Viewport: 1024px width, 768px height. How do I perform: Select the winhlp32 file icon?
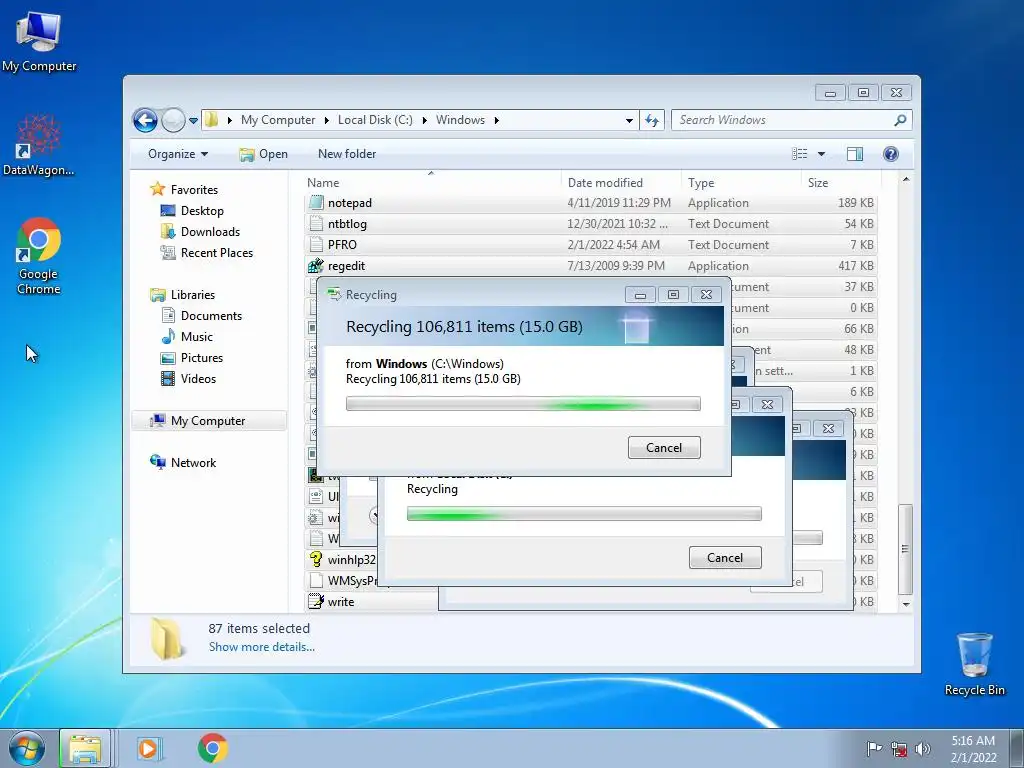tap(316, 560)
